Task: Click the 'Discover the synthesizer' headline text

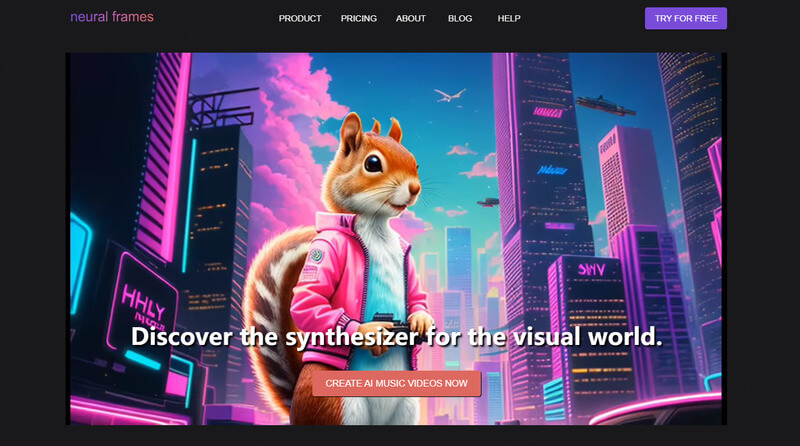Action: (x=397, y=337)
